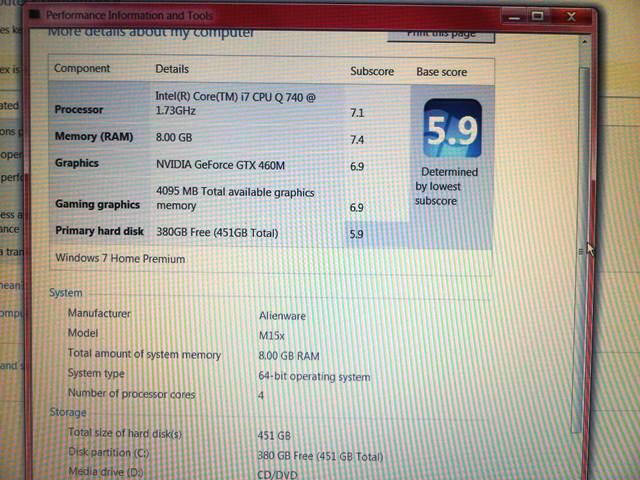640x480 pixels.
Task: Click the 8.00 GB RAM value
Action: (x=289, y=356)
